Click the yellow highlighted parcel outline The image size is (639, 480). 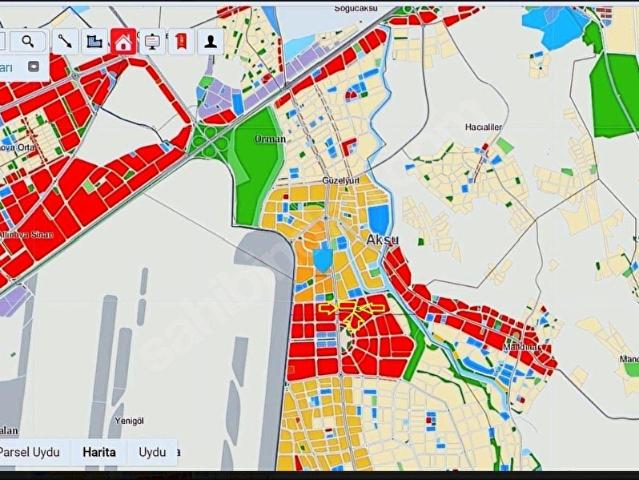[x=360, y=312]
